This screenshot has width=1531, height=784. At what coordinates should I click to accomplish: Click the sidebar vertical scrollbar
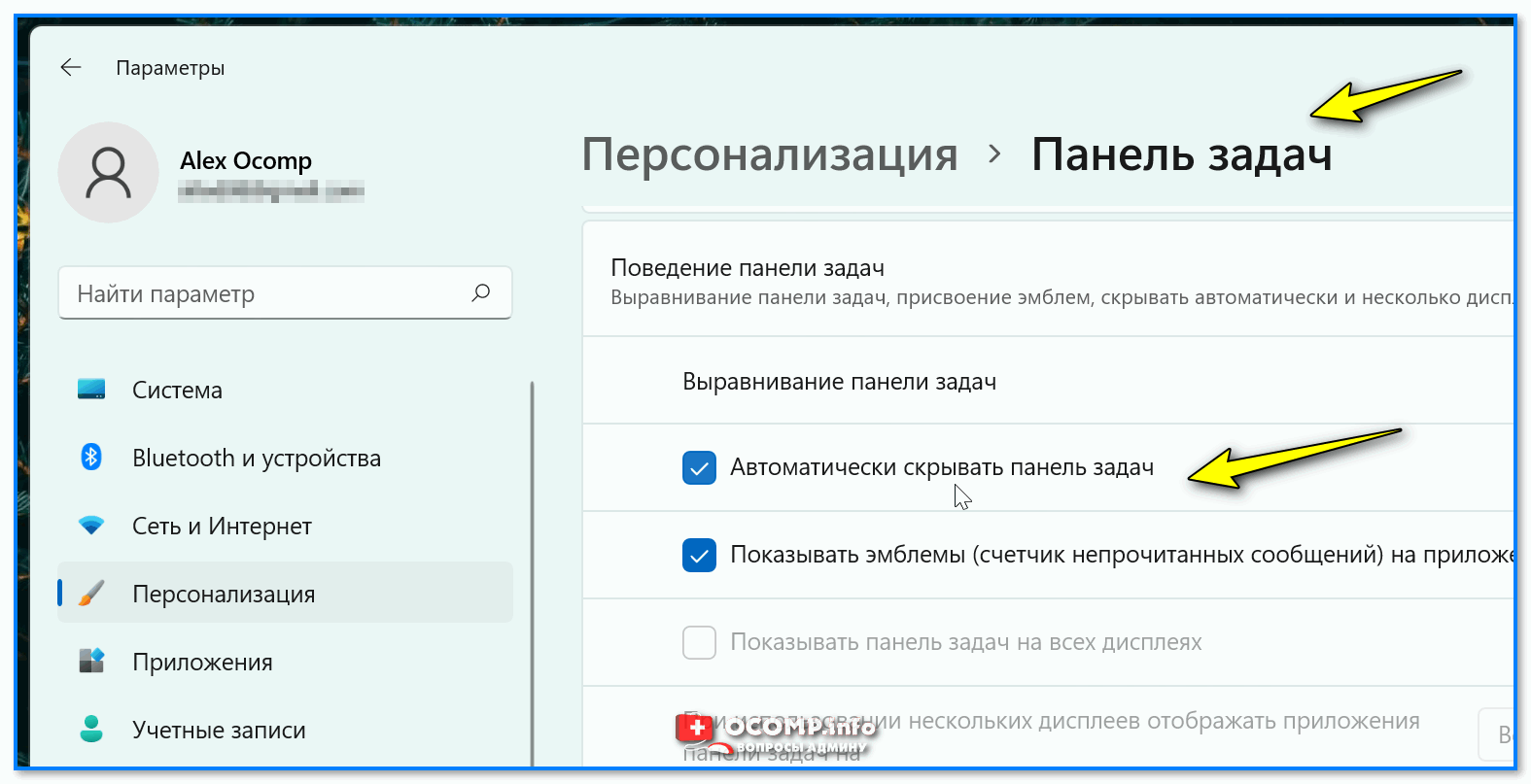pyautogui.click(x=532, y=573)
